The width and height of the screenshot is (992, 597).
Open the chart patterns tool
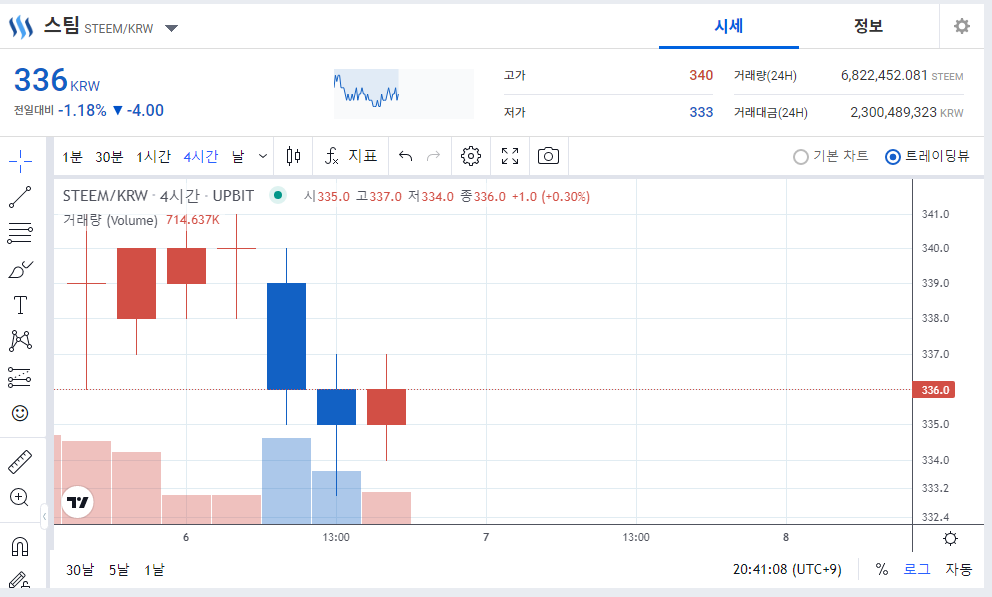(x=20, y=340)
